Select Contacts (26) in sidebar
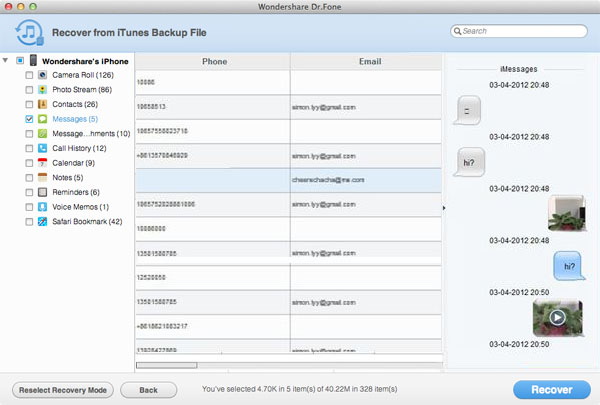Screen dimensions: 600x405 click(x=75, y=104)
